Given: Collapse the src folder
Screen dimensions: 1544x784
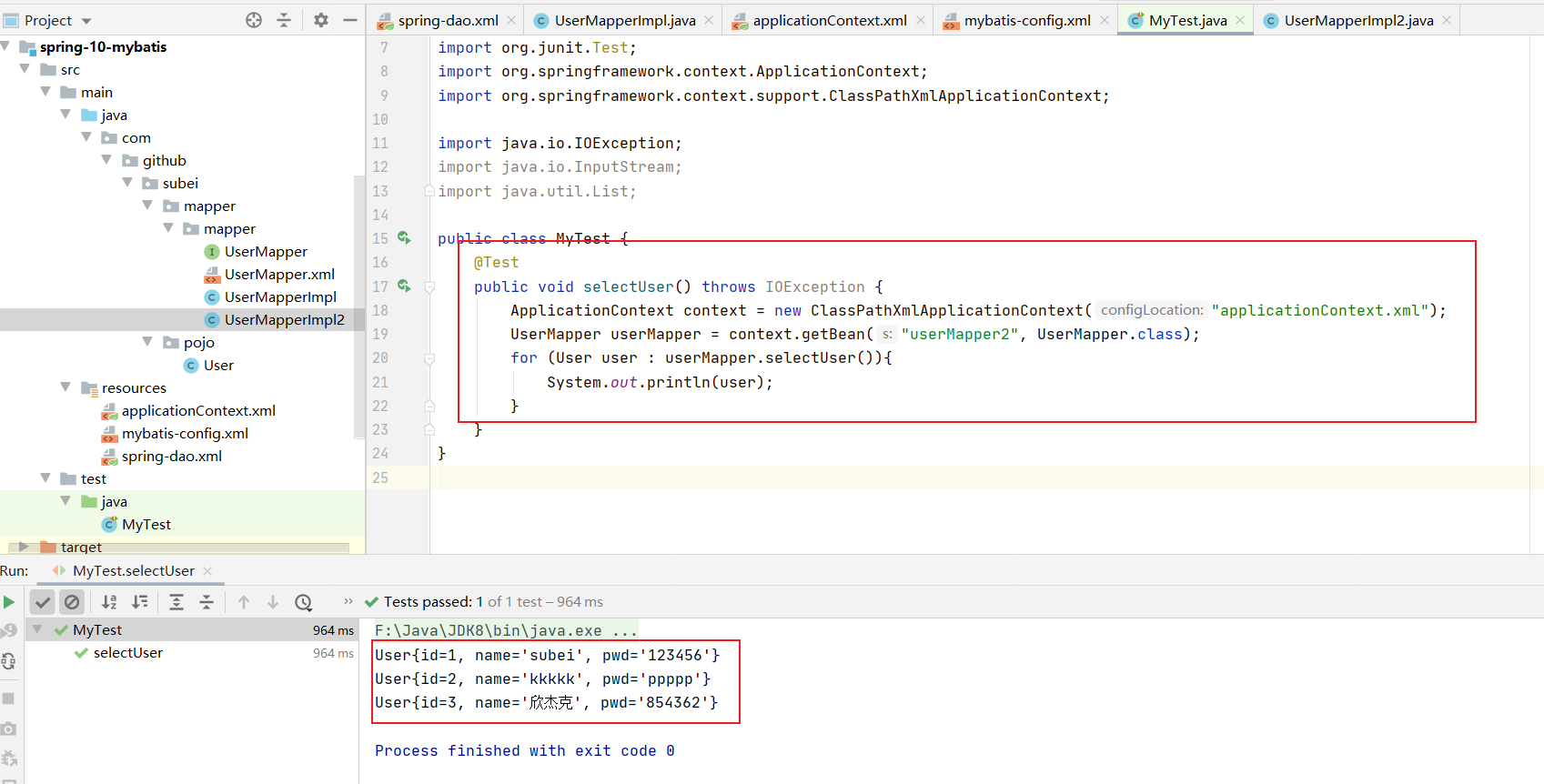Looking at the screenshot, I should 25,69.
